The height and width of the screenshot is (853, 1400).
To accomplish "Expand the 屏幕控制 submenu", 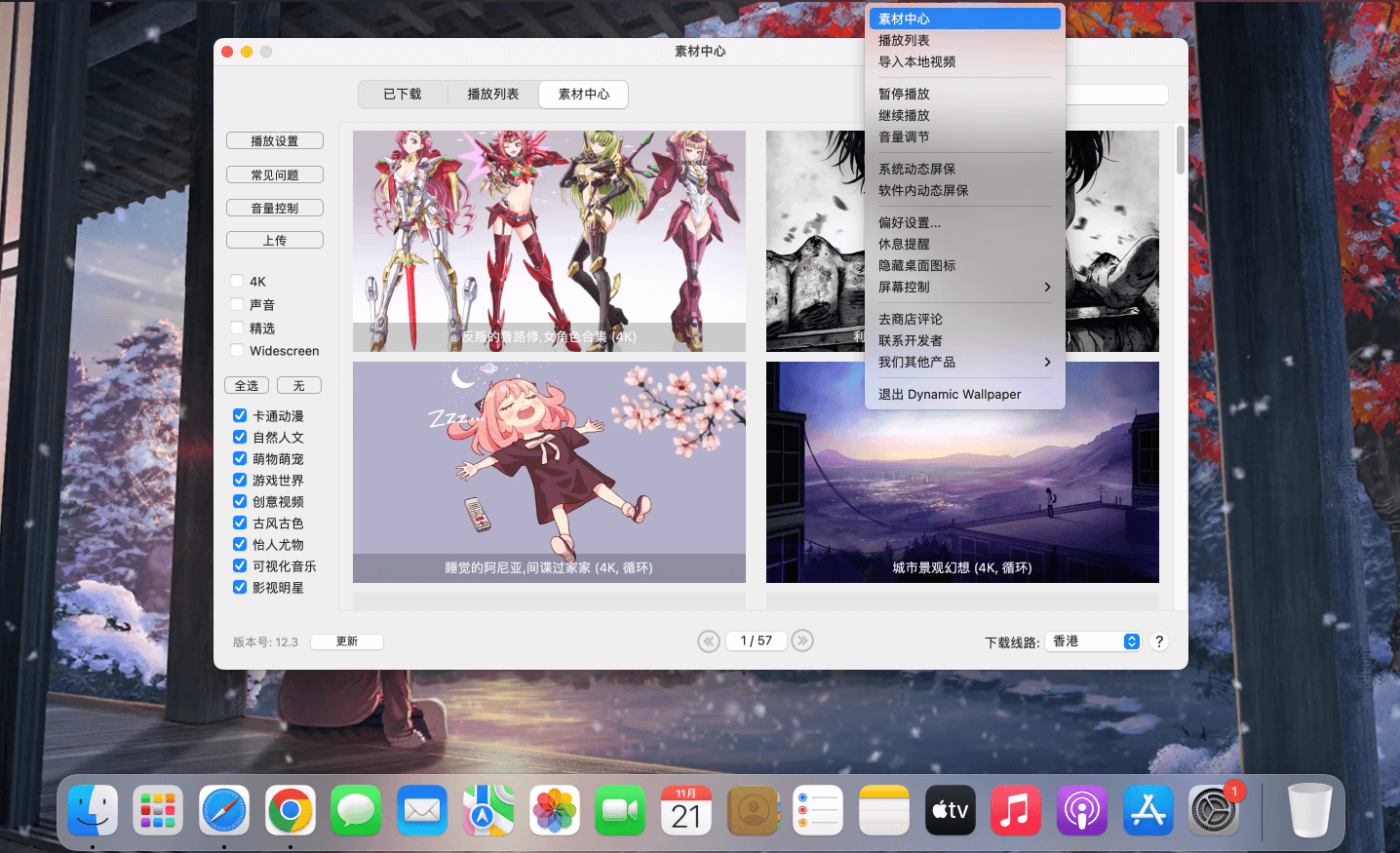I will (x=964, y=288).
